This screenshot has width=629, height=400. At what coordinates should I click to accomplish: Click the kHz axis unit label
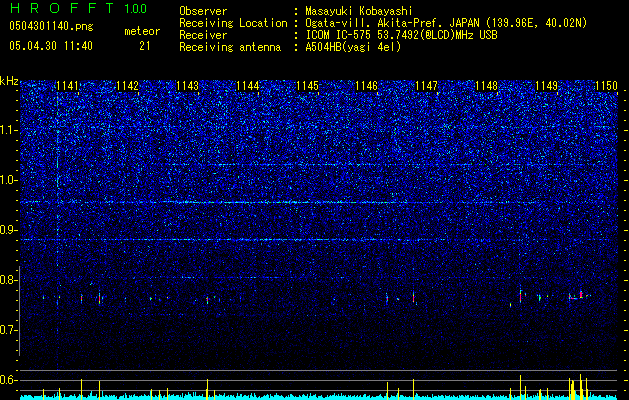coord(9,81)
